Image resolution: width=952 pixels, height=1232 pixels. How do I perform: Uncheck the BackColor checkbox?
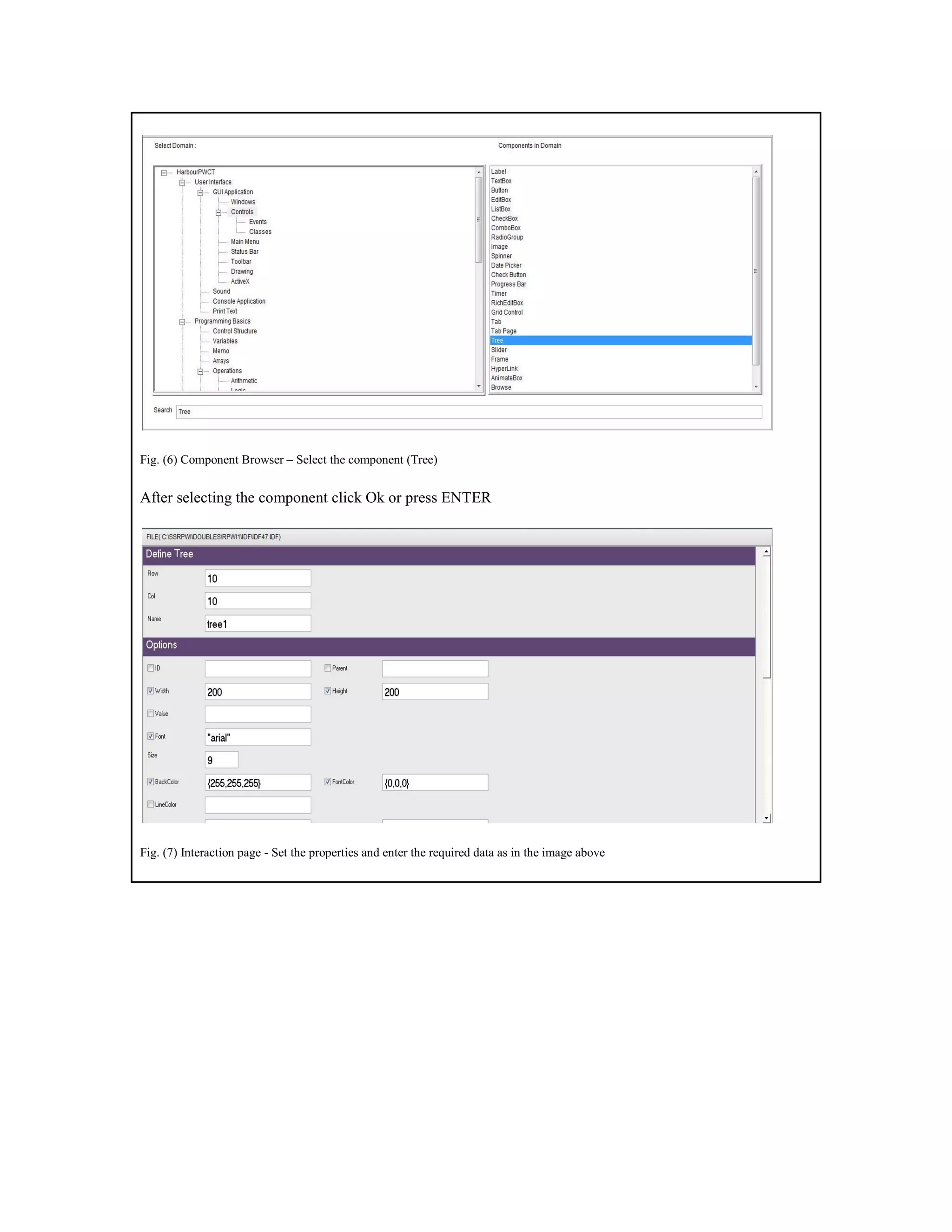click(151, 782)
